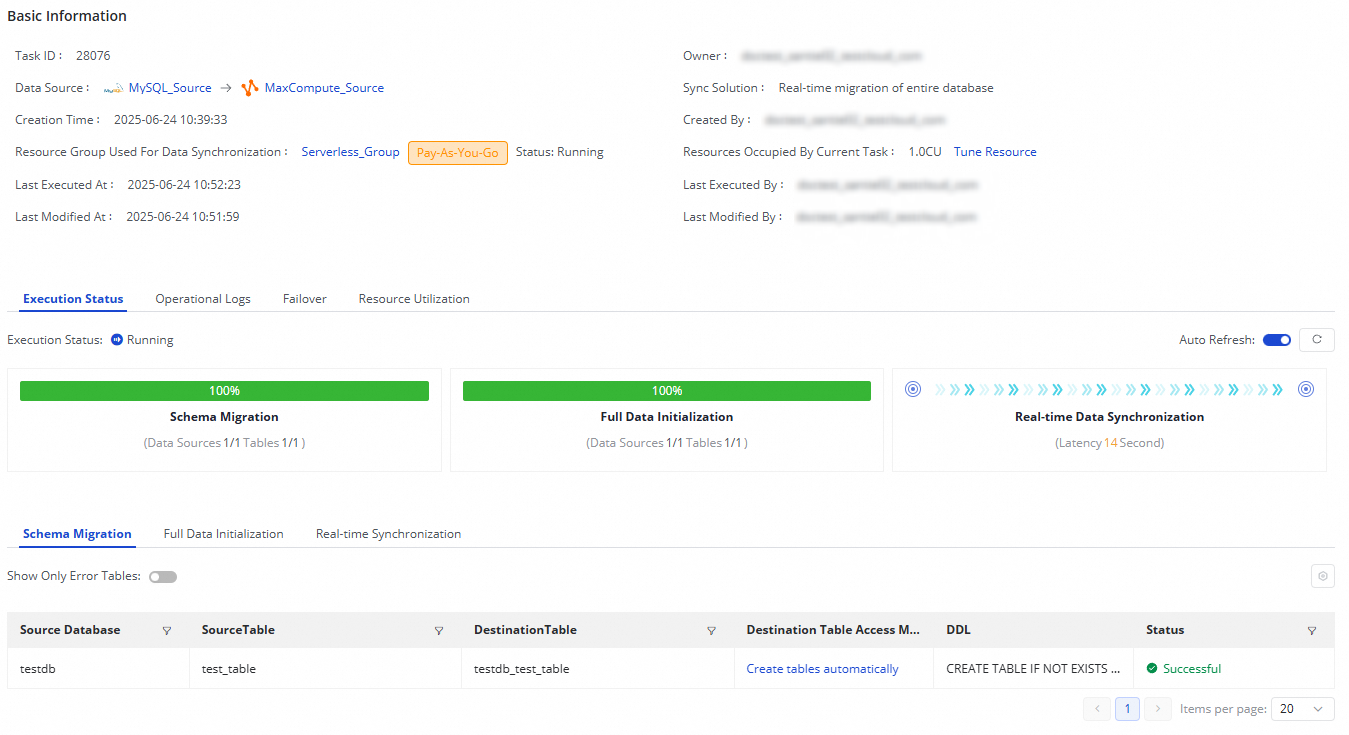Screen dimensions: 1349x735
Task: Click the Status: Running text
Action: coord(560,152)
